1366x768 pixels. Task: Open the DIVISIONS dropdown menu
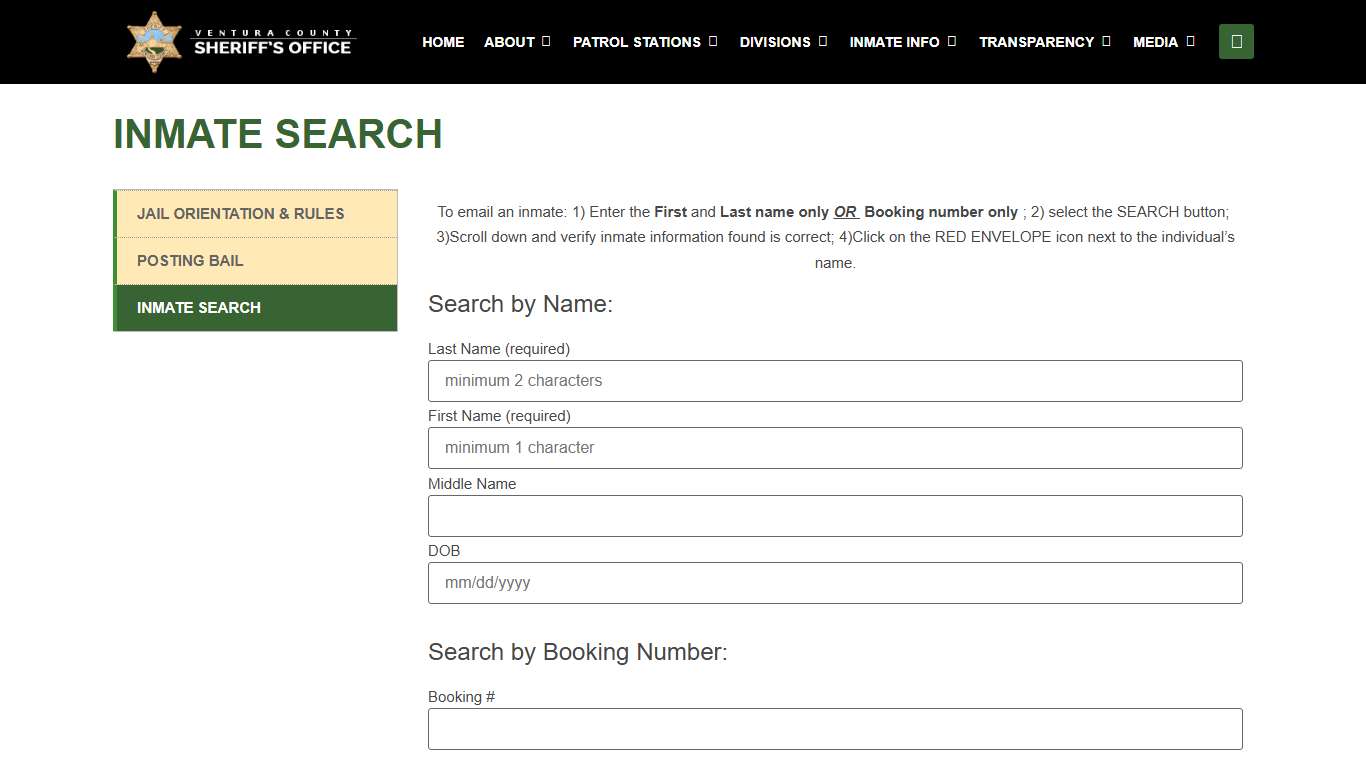click(824, 41)
